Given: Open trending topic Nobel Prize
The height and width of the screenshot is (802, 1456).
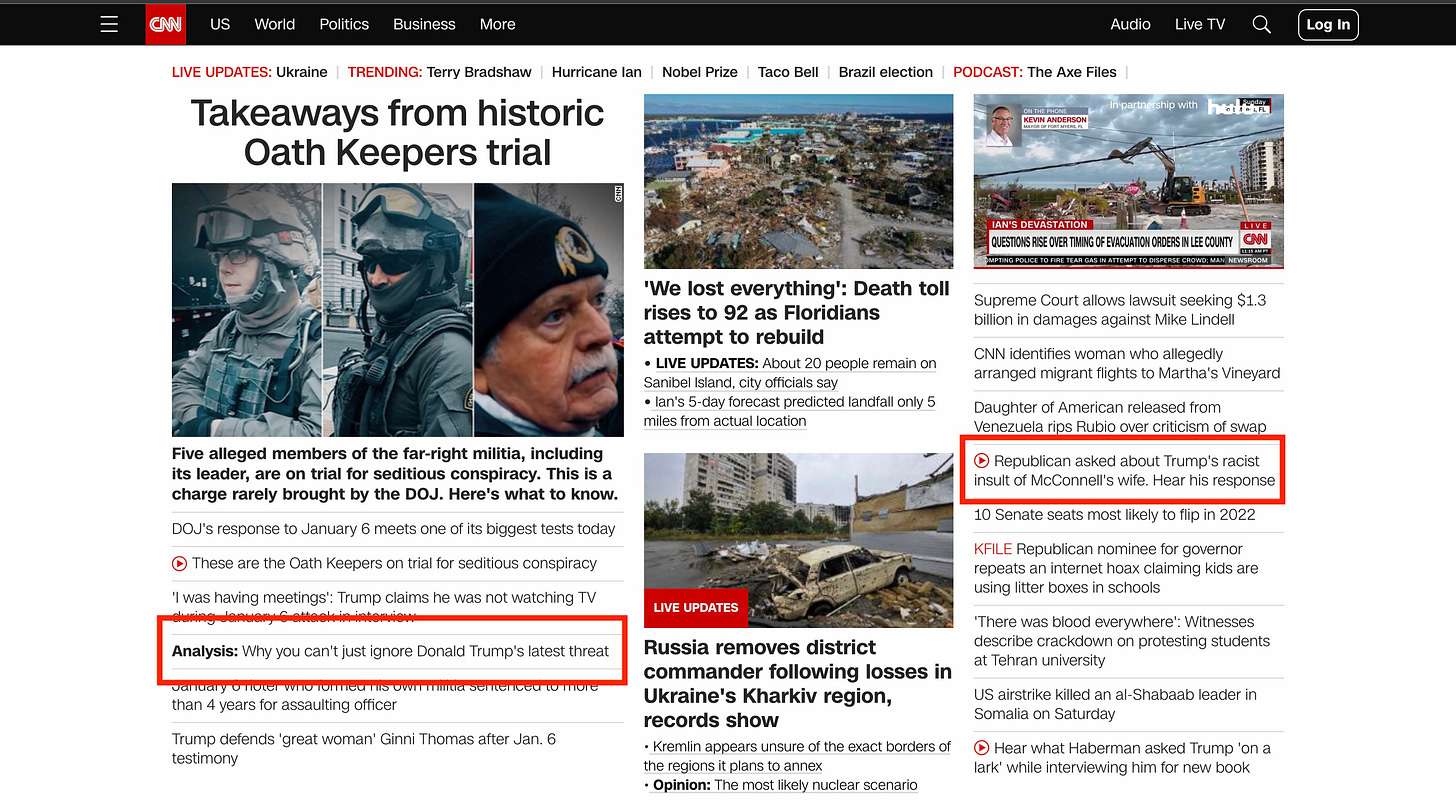Looking at the screenshot, I should (700, 72).
